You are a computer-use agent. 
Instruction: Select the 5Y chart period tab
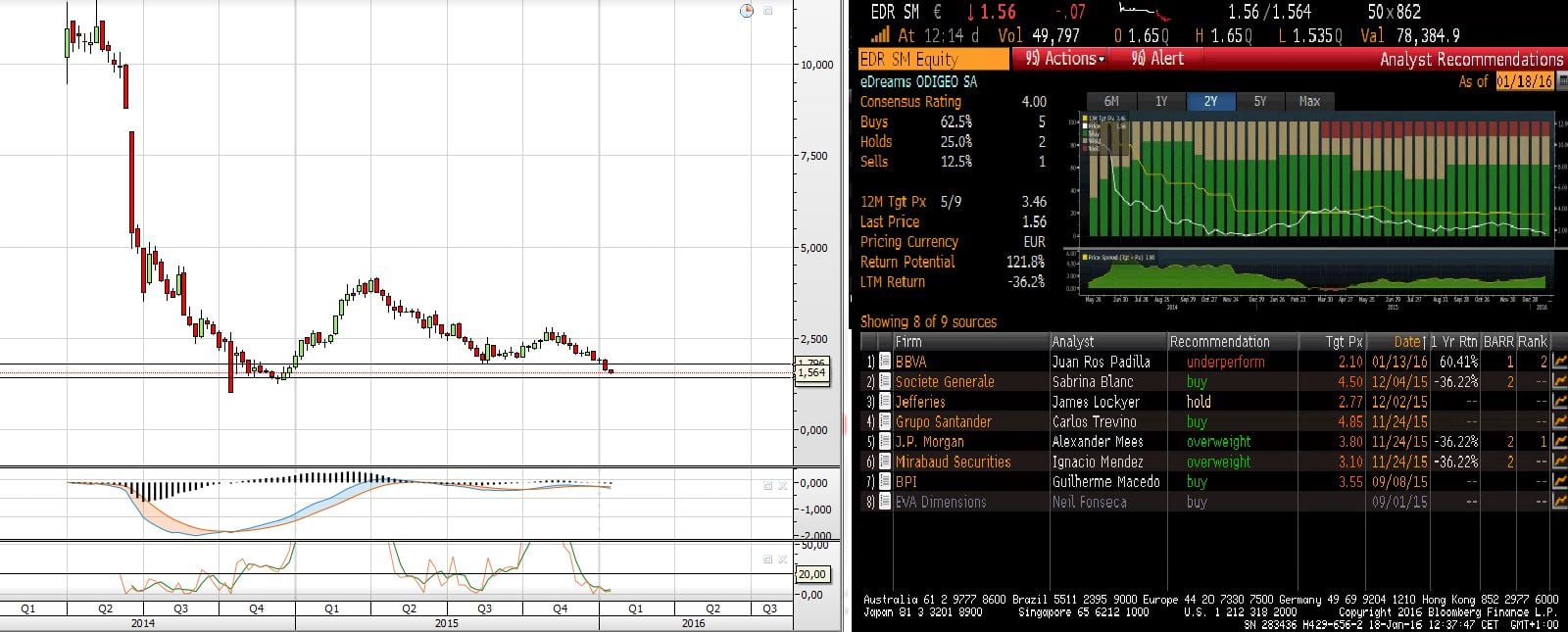click(1260, 101)
